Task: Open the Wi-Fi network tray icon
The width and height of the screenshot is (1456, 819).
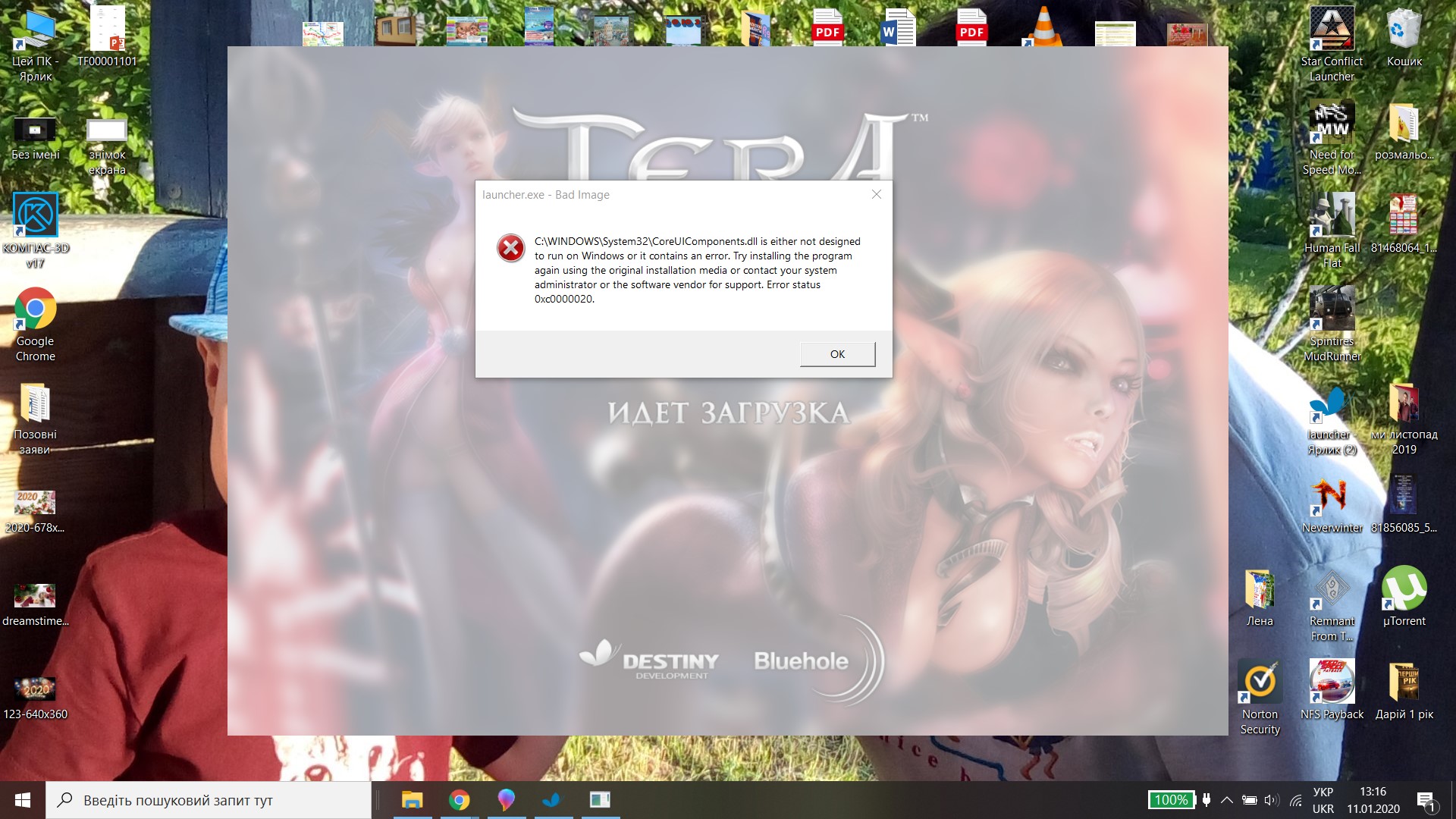Action: click(x=1296, y=800)
